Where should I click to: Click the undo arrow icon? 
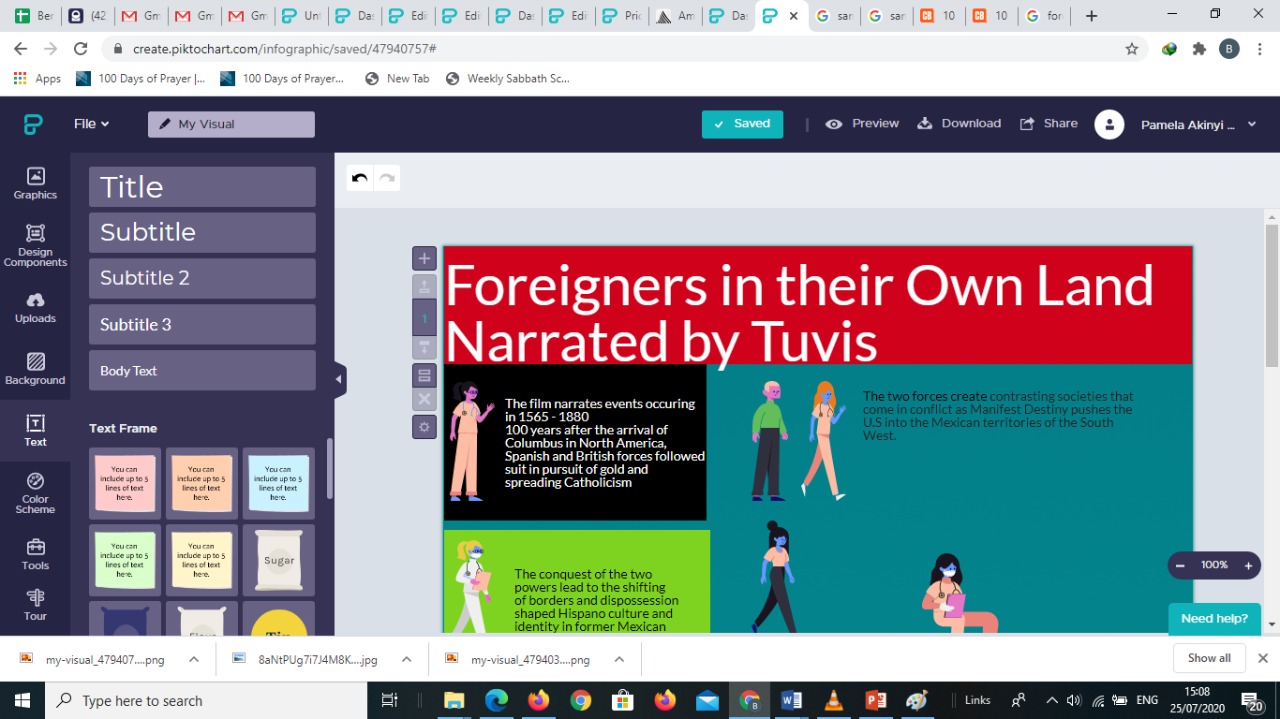(x=360, y=178)
